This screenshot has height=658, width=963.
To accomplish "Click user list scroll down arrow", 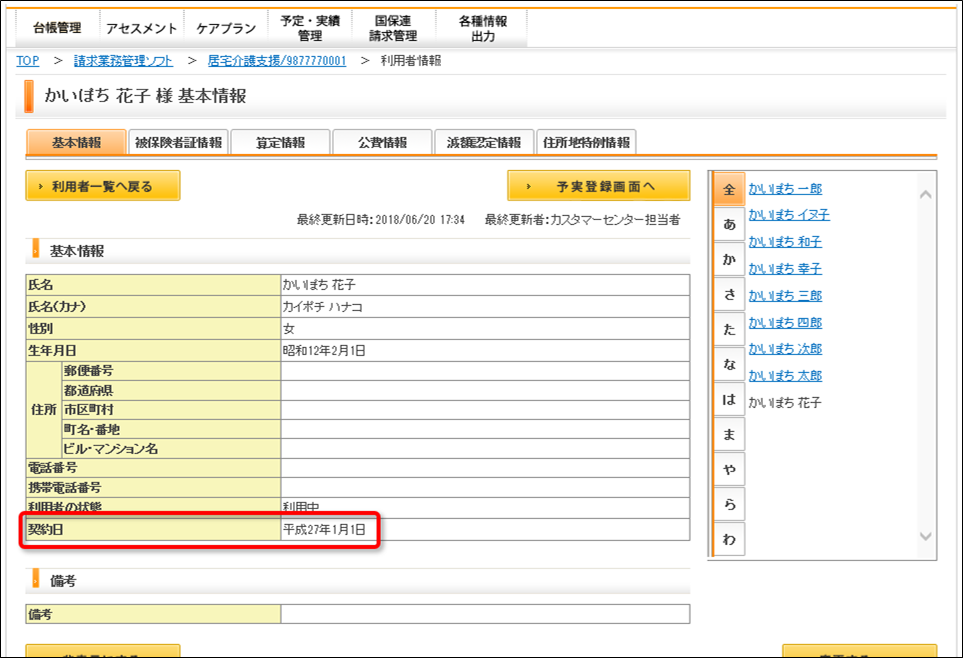I will pos(926,536).
